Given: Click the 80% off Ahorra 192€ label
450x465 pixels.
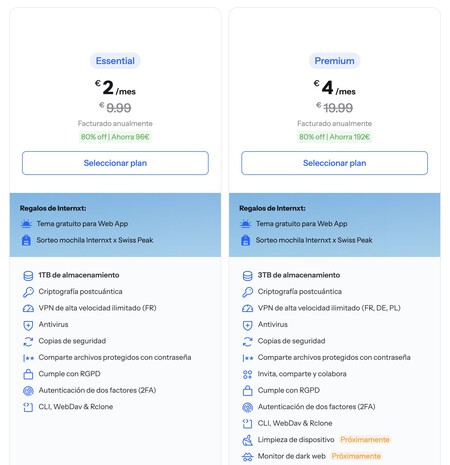Looking at the screenshot, I should point(334,137).
